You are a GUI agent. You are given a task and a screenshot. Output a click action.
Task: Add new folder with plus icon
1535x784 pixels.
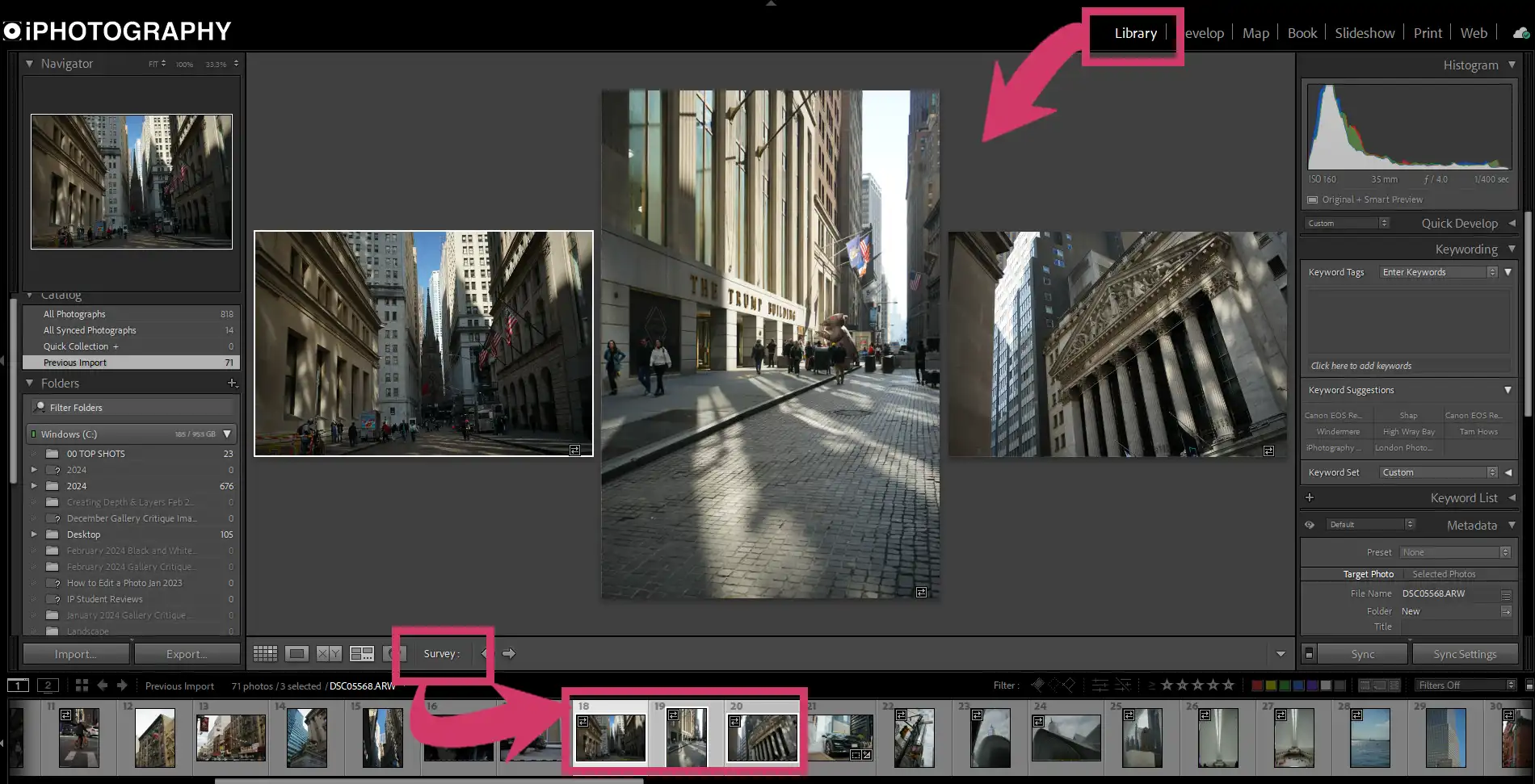tap(232, 384)
